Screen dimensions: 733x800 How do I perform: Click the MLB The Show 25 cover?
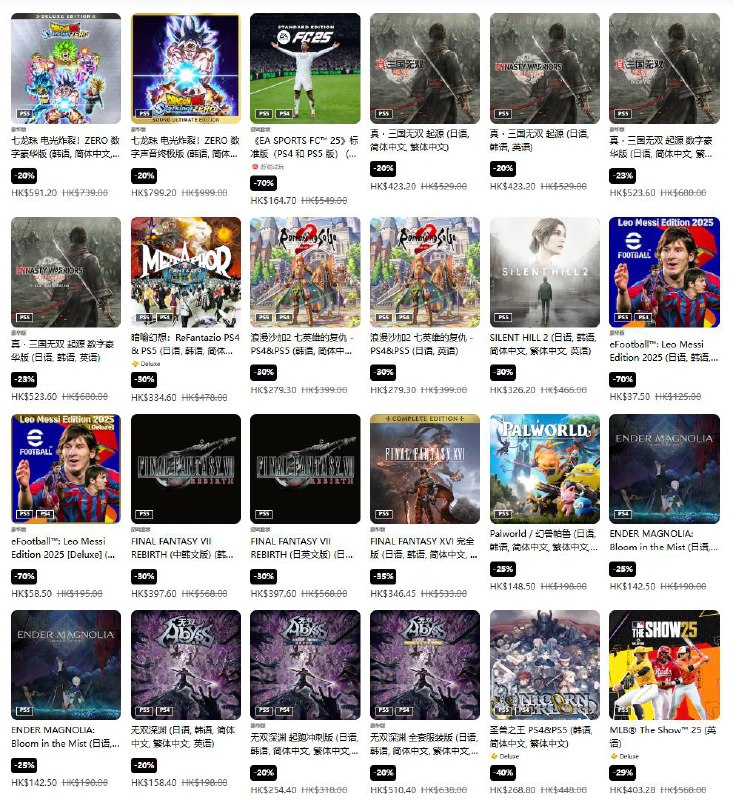(664, 665)
